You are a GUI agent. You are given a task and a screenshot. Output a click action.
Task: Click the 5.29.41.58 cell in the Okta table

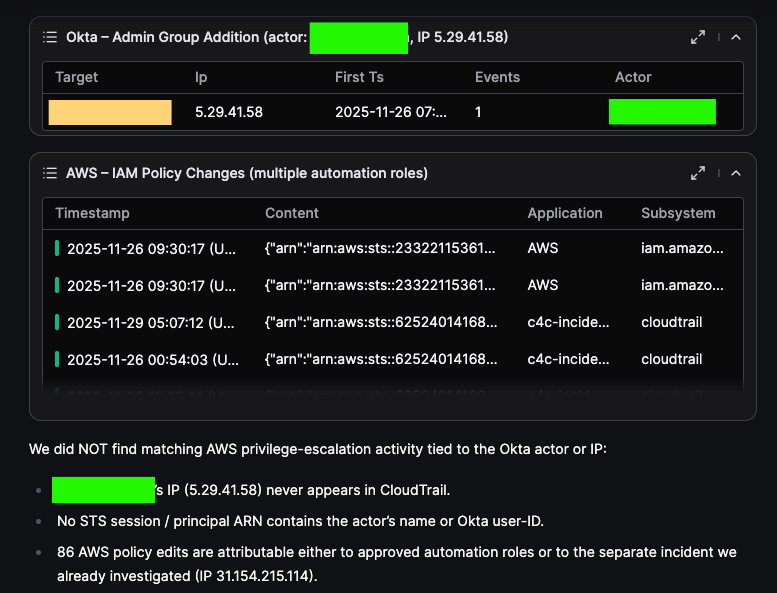coord(229,112)
